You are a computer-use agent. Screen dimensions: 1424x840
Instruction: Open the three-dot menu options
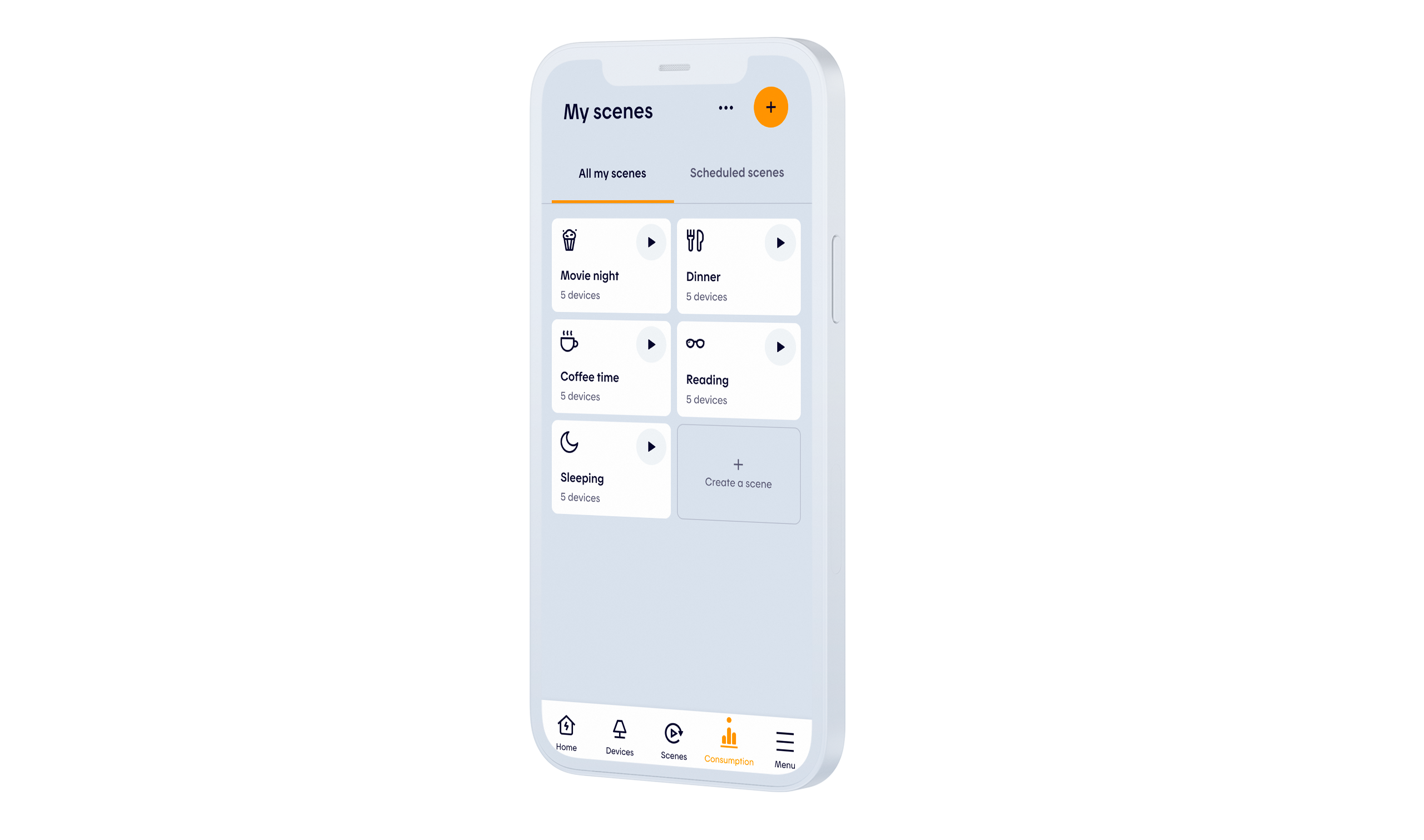coord(726,108)
